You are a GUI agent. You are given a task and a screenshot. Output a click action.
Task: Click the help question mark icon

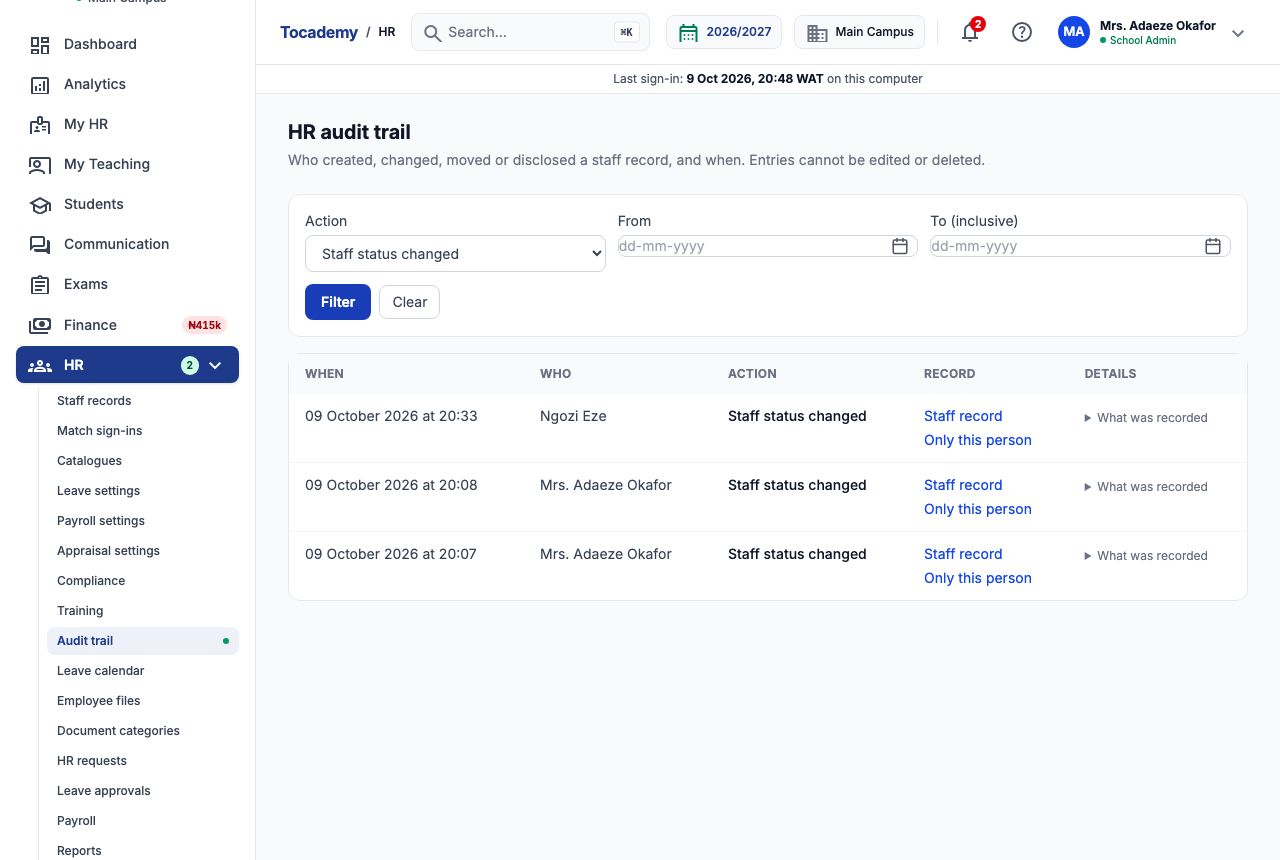click(1021, 32)
